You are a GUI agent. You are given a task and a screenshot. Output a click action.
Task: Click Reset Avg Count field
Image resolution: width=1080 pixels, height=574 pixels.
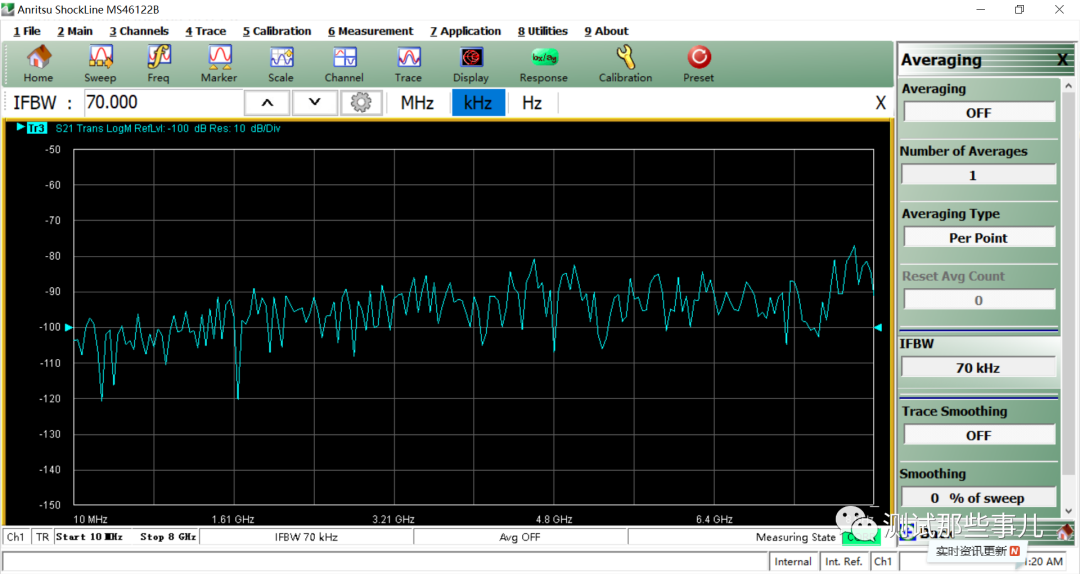[979, 300]
